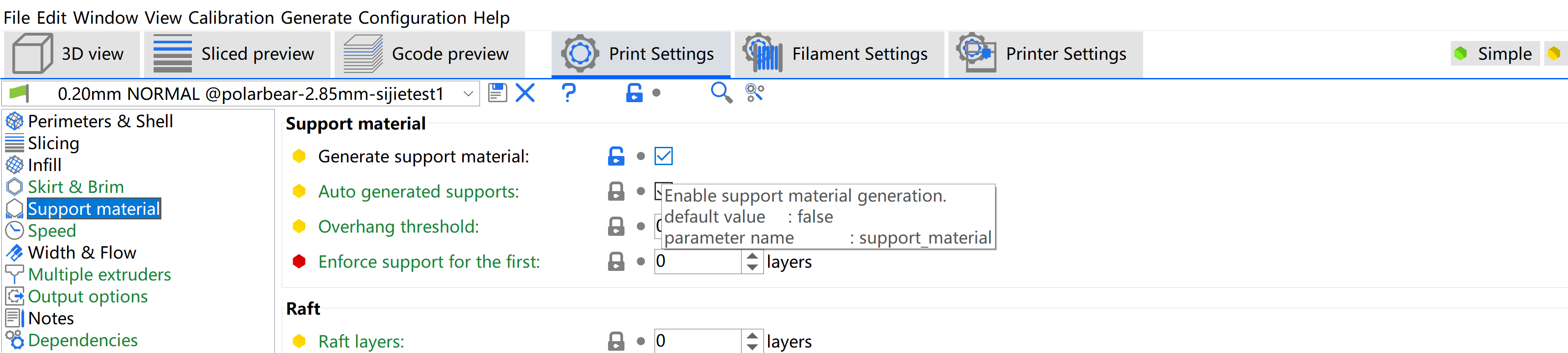Click lock icon beside Raft layers
1568x353 pixels.
pyautogui.click(x=616, y=342)
